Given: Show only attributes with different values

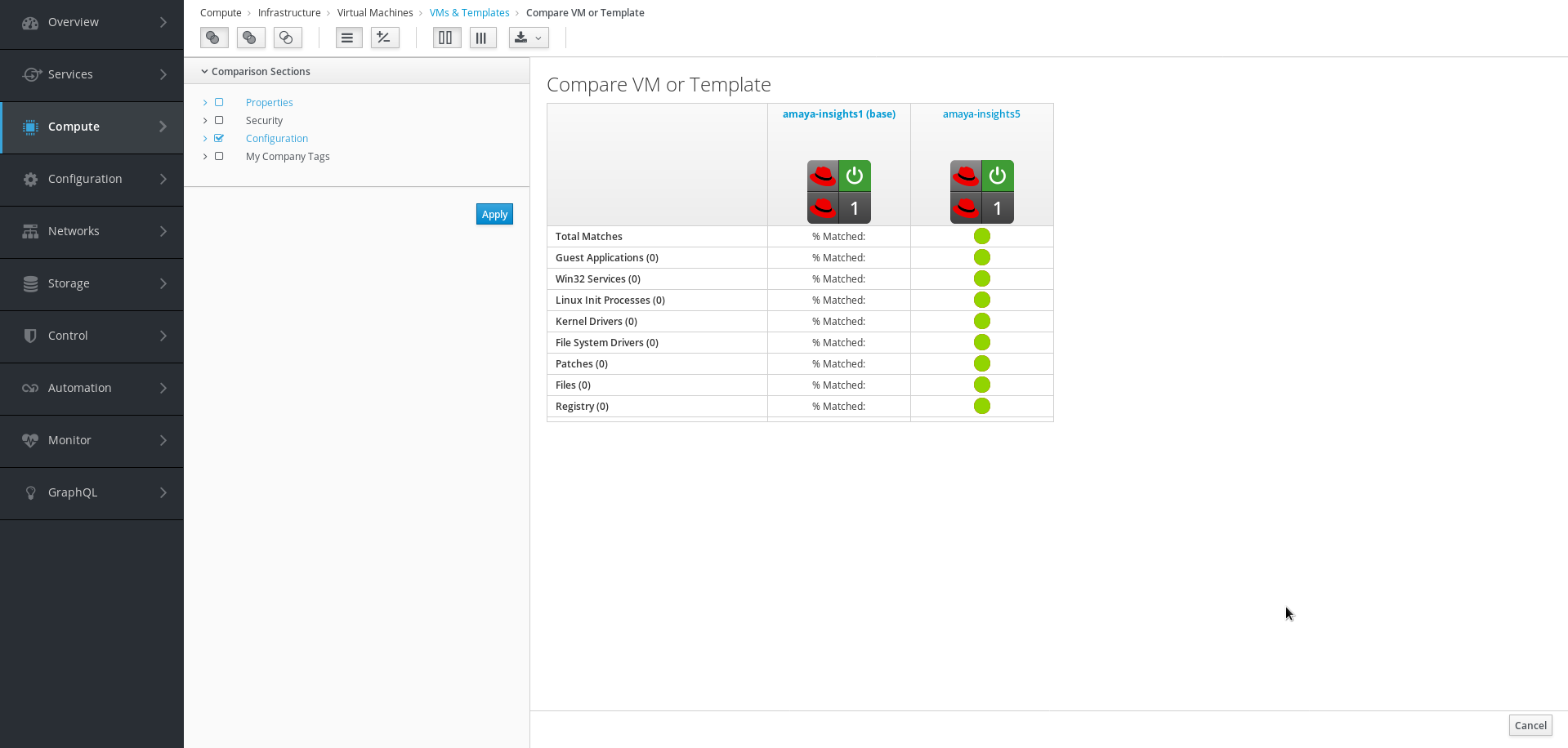Looking at the screenshot, I should (251, 38).
